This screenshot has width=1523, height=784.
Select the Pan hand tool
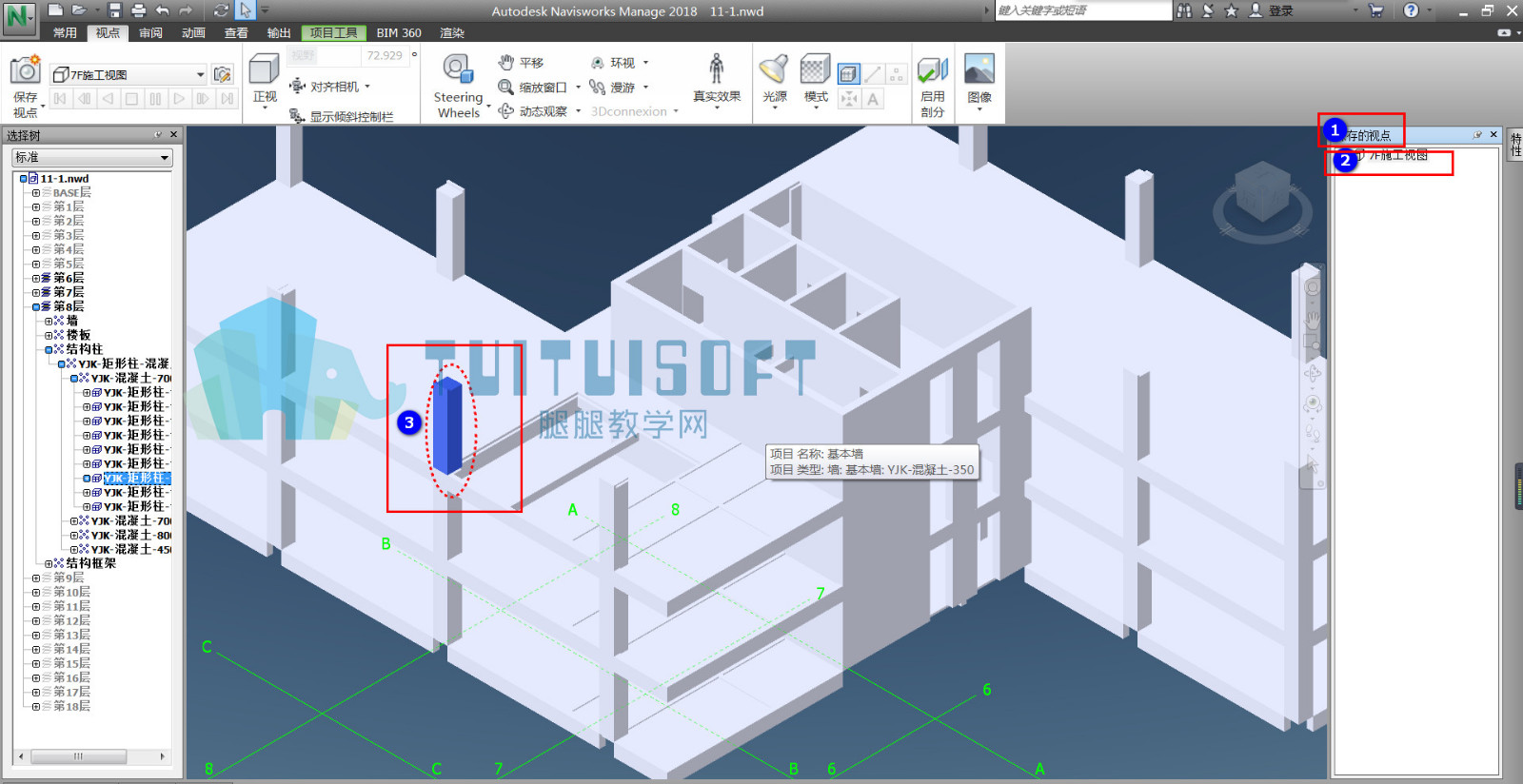pos(520,63)
